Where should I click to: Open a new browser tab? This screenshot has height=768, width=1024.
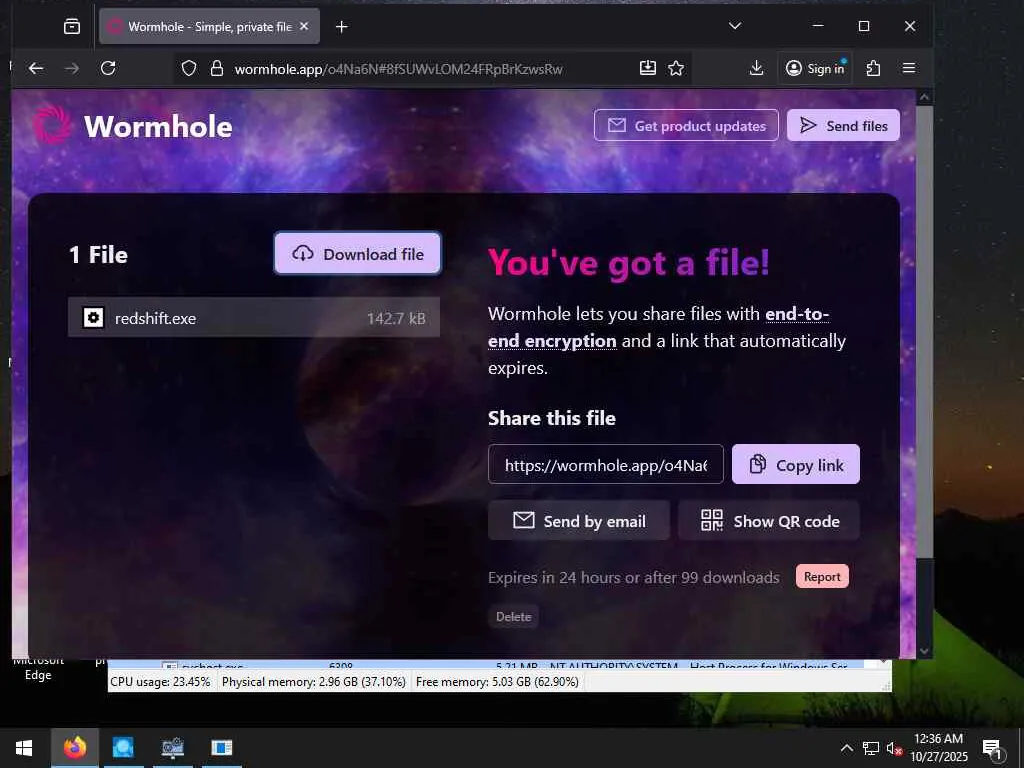coord(342,26)
